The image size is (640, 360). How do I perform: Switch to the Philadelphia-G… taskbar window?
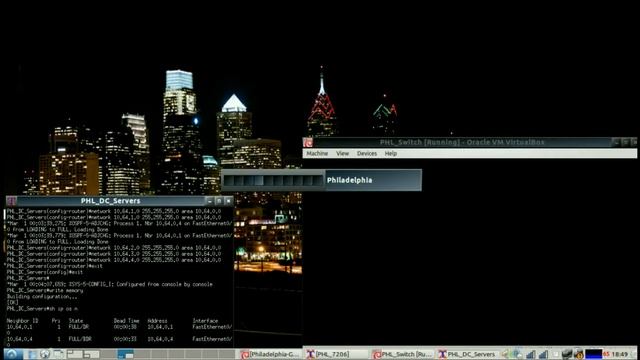pos(270,354)
